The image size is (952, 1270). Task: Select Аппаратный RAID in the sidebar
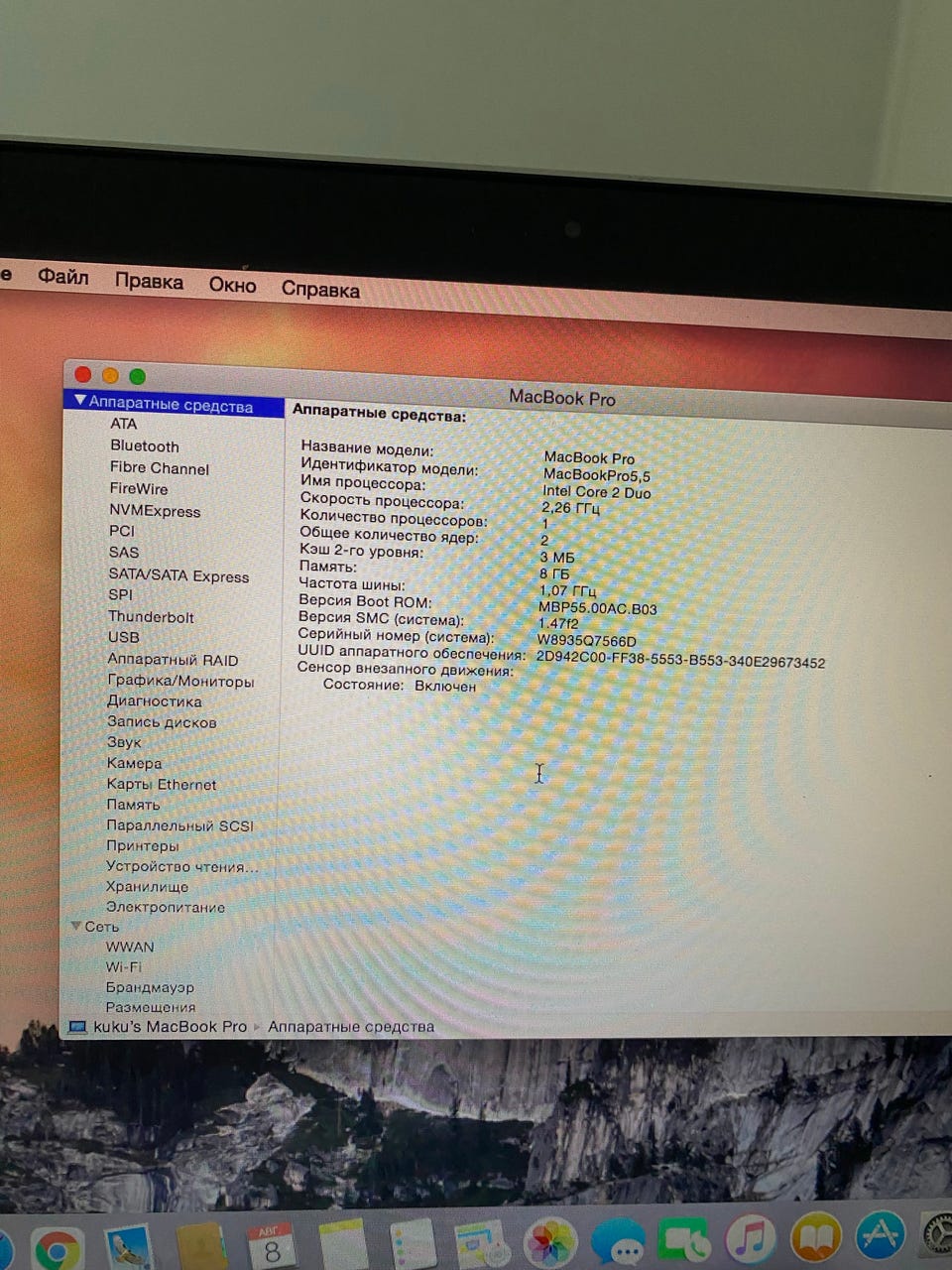[x=173, y=660]
